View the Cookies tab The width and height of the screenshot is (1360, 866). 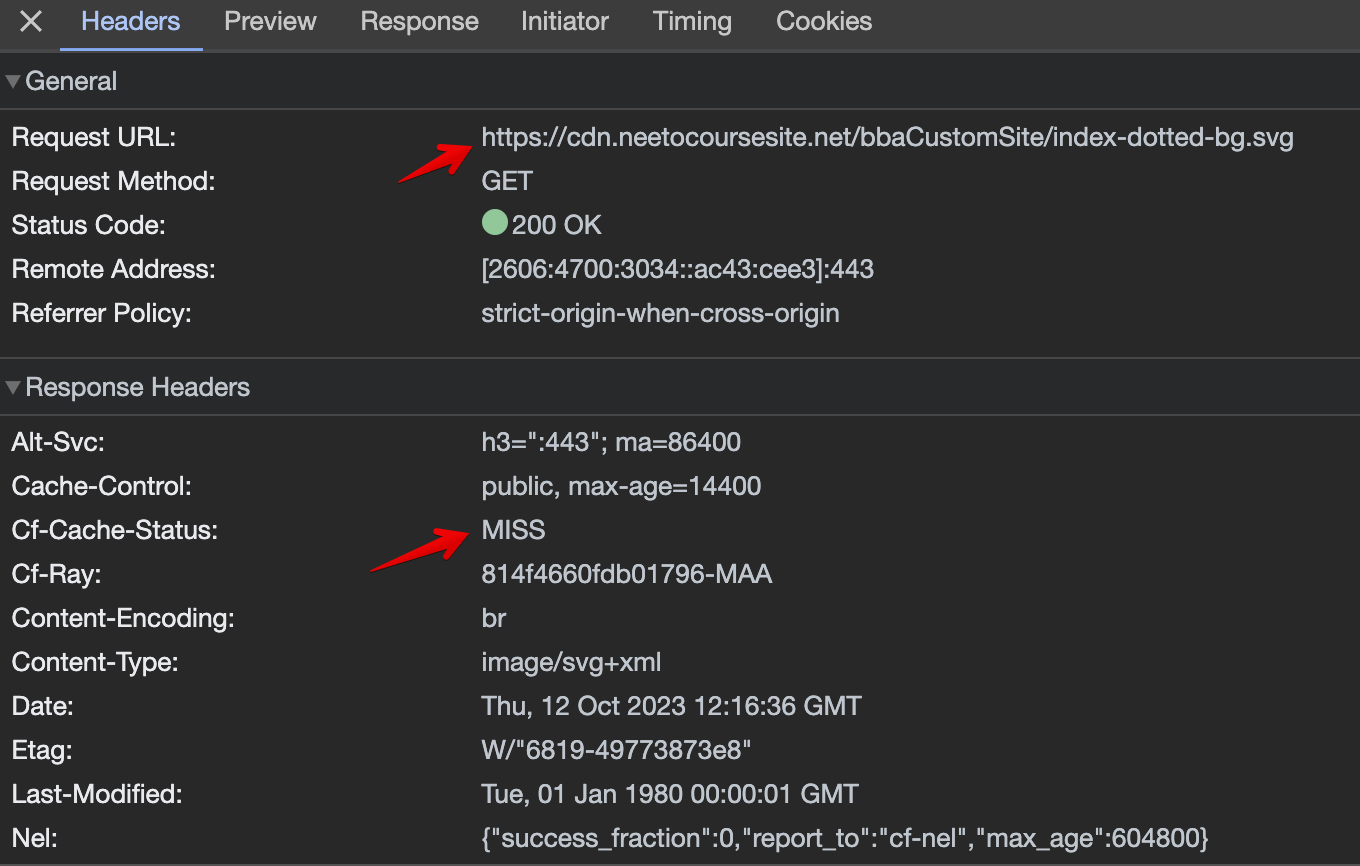pyautogui.click(x=823, y=22)
